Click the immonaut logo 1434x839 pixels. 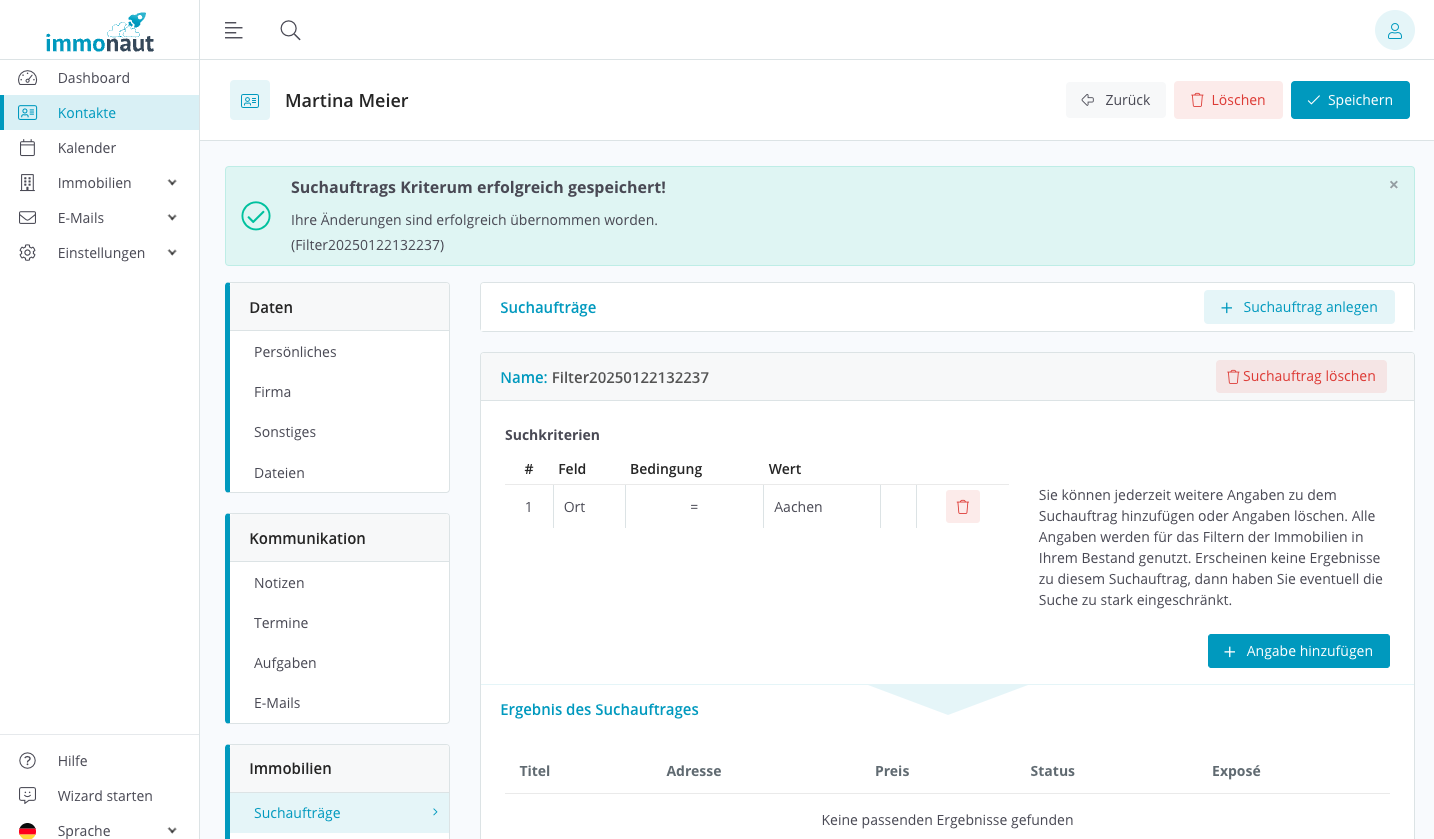[100, 32]
